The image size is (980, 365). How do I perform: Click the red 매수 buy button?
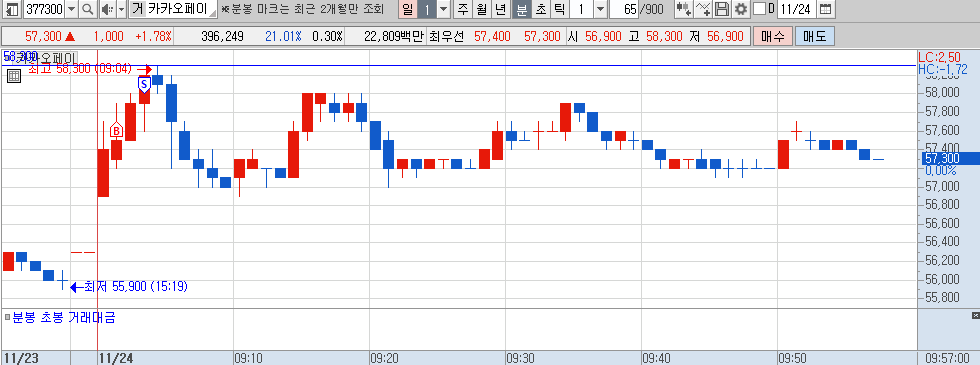pyautogui.click(x=772, y=36)
